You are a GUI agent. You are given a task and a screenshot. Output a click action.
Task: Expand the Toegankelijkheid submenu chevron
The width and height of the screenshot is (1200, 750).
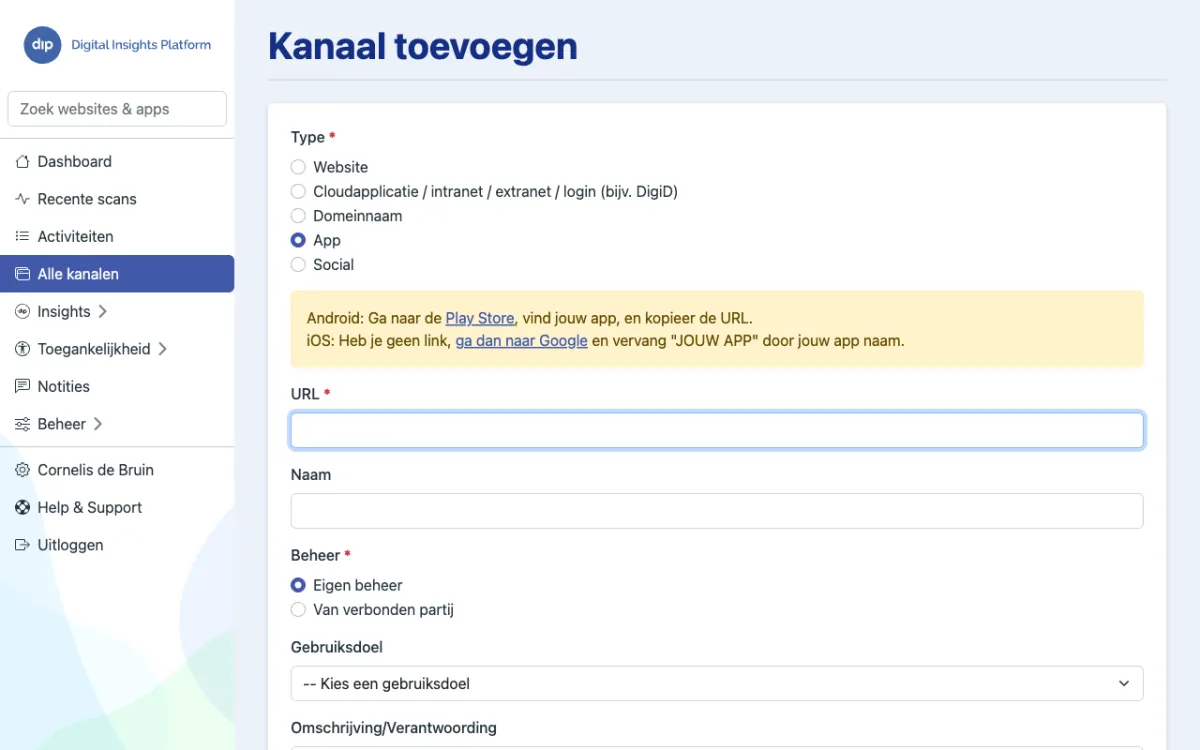162,349
